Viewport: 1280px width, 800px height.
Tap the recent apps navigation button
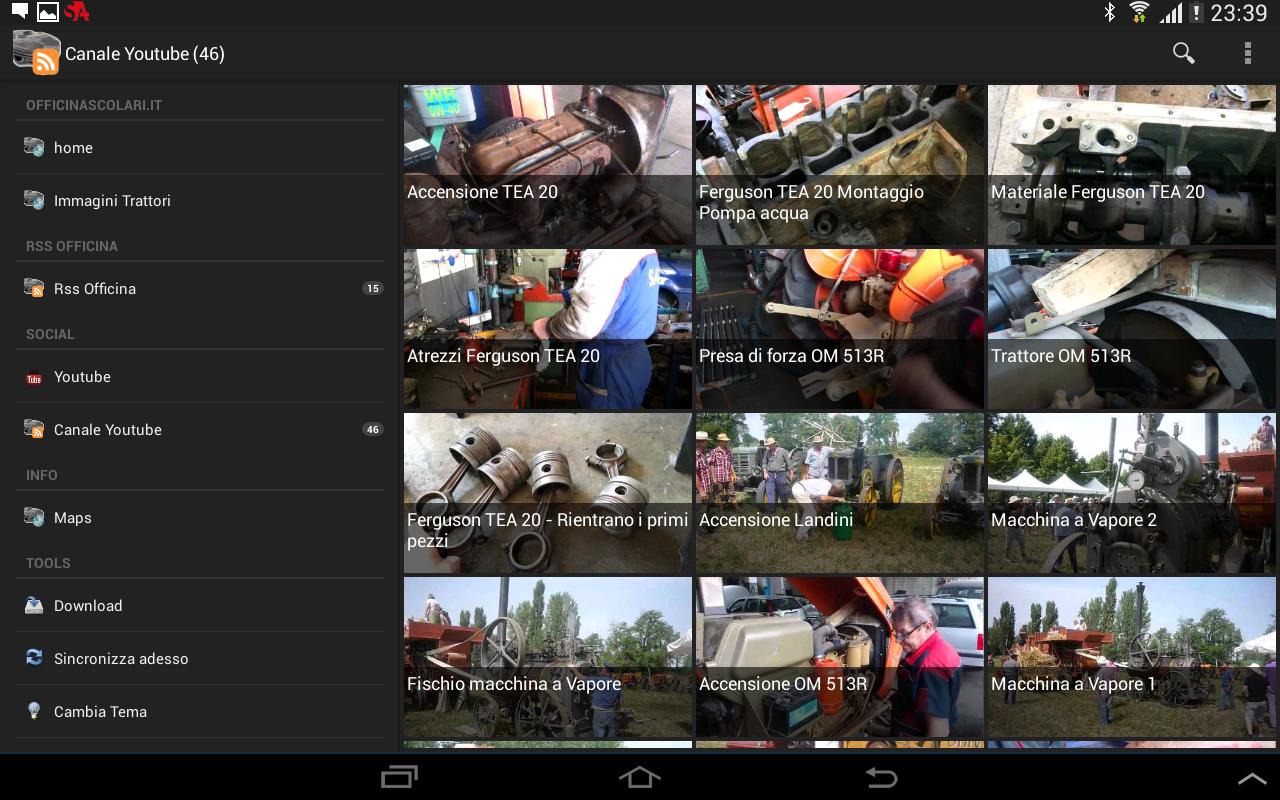pos(400,777)
